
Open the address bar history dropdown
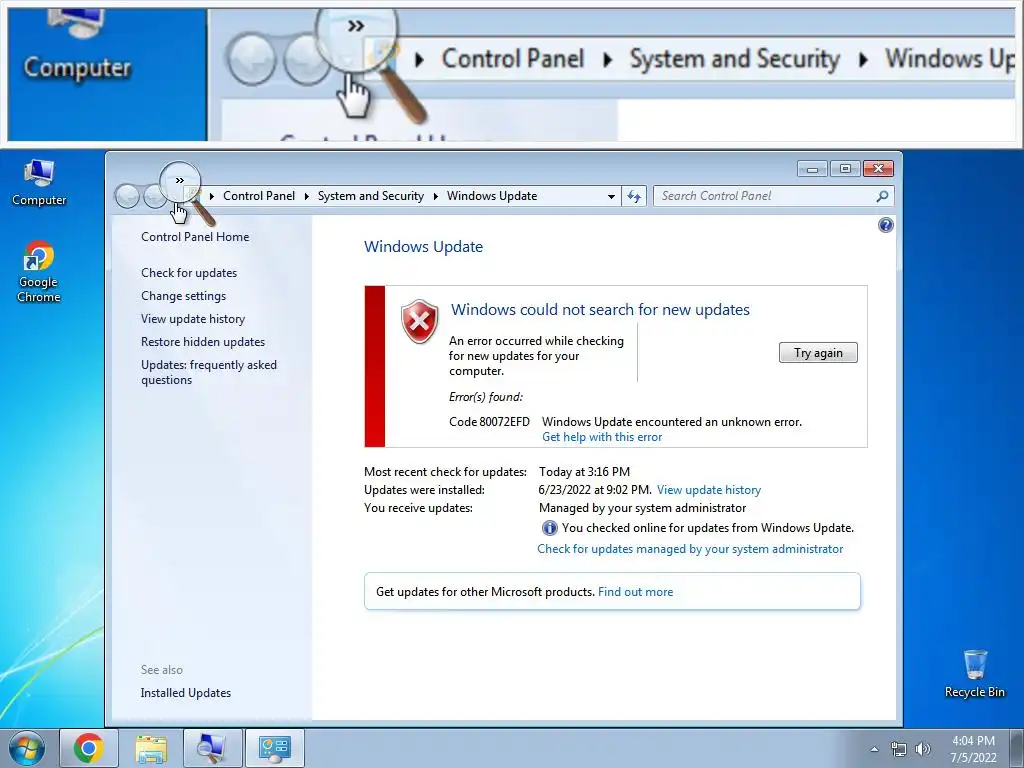611,196
